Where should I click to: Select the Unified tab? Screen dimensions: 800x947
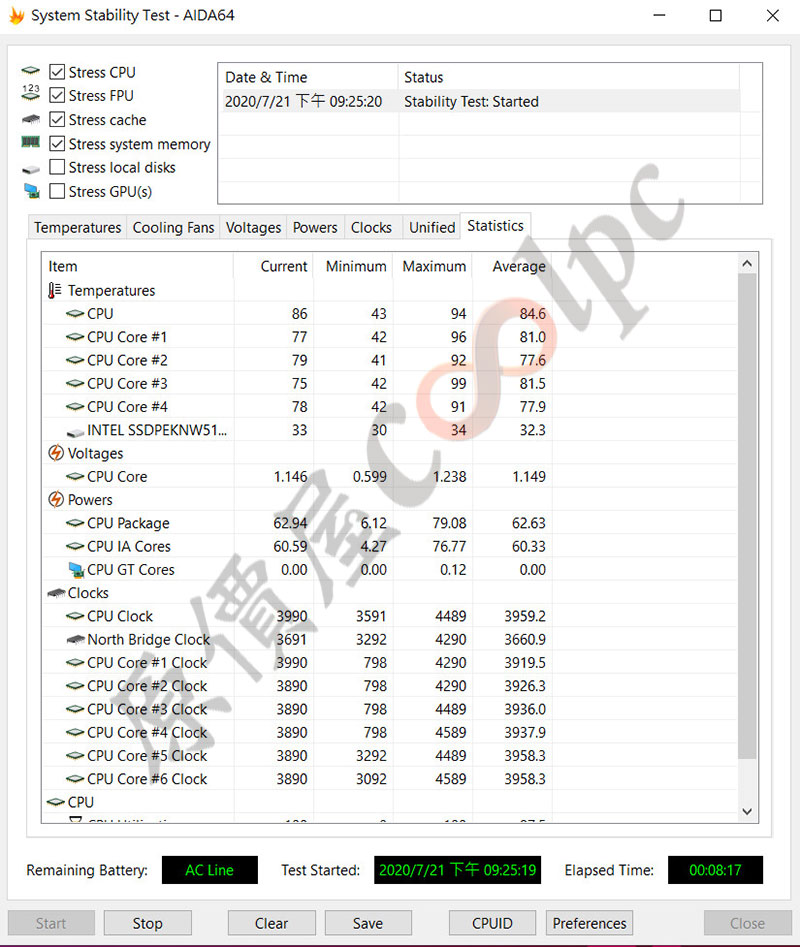click(x=432, y=228)
